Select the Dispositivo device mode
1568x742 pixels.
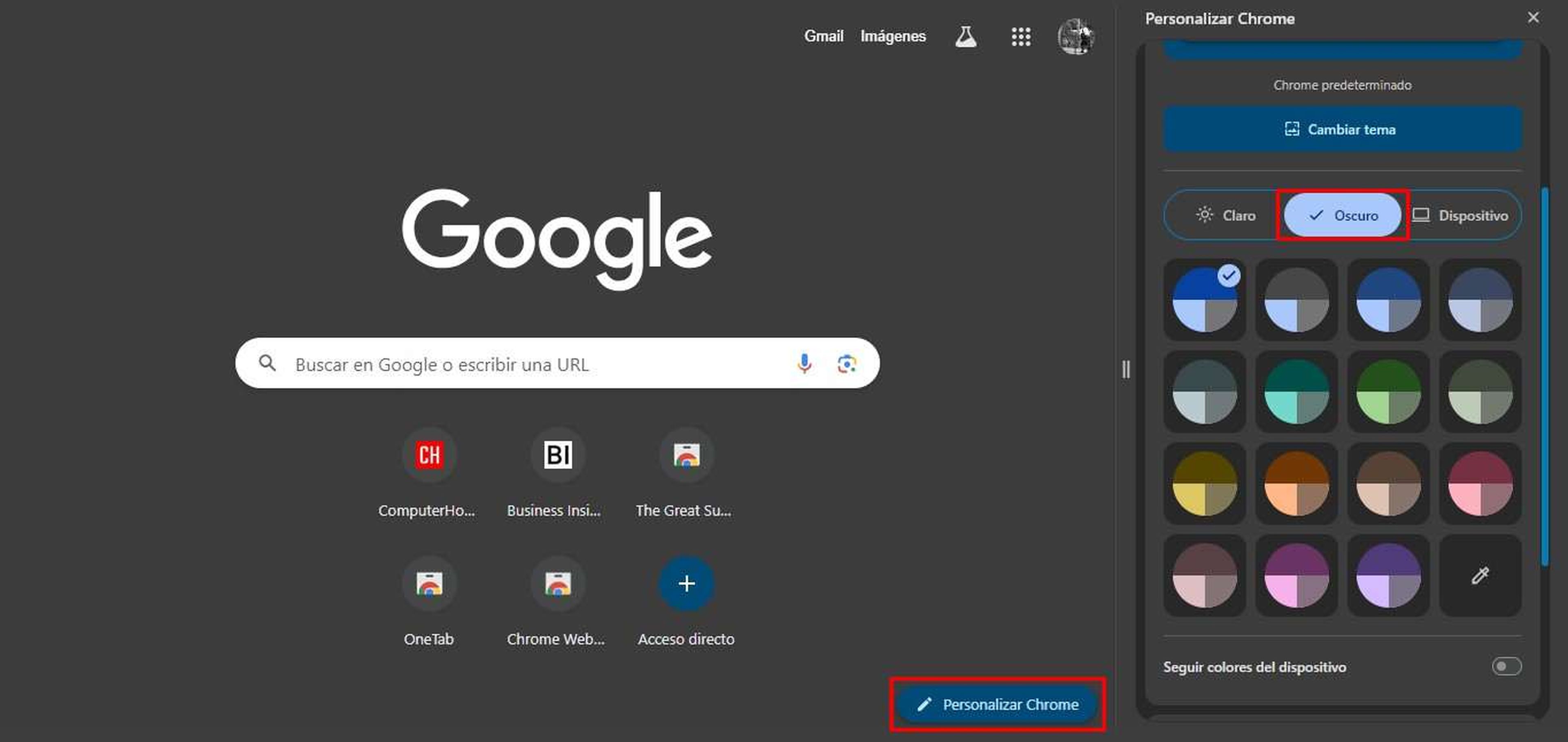click(x=1460, y=215)
